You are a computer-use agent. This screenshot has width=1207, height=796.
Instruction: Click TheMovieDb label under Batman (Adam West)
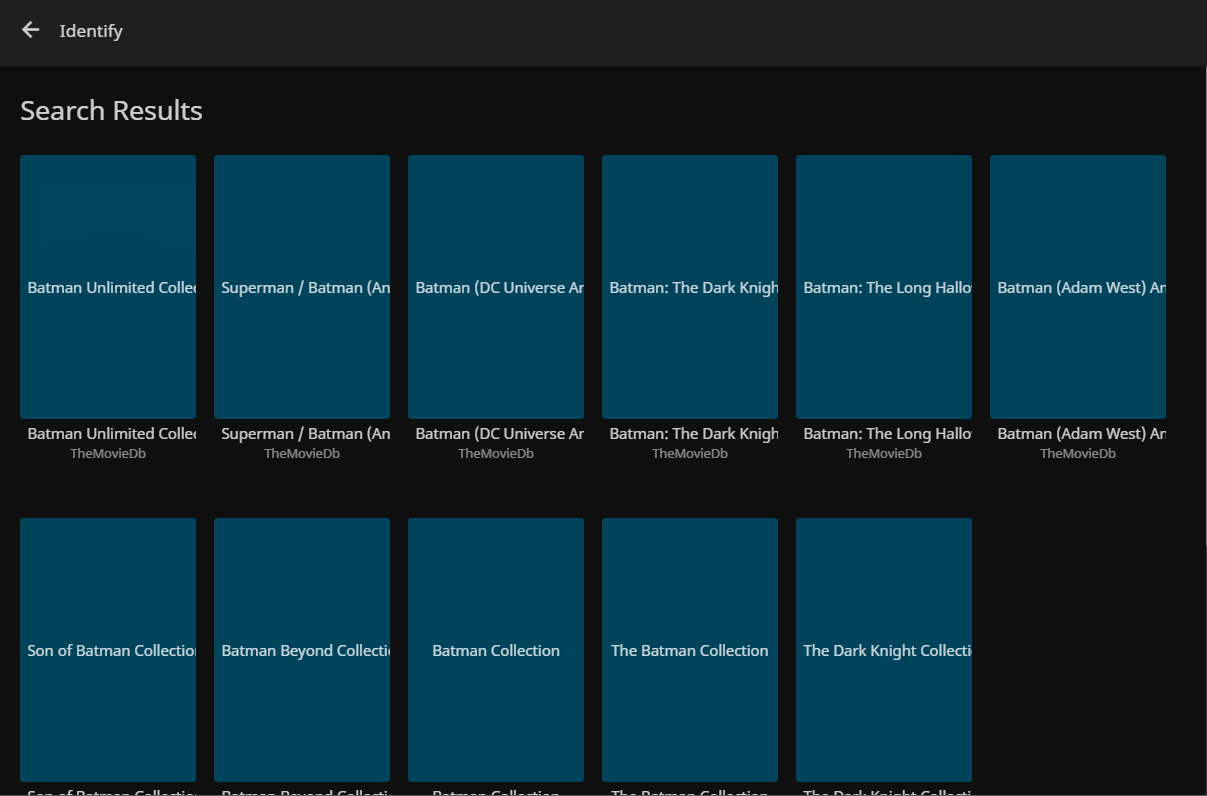1078,454
